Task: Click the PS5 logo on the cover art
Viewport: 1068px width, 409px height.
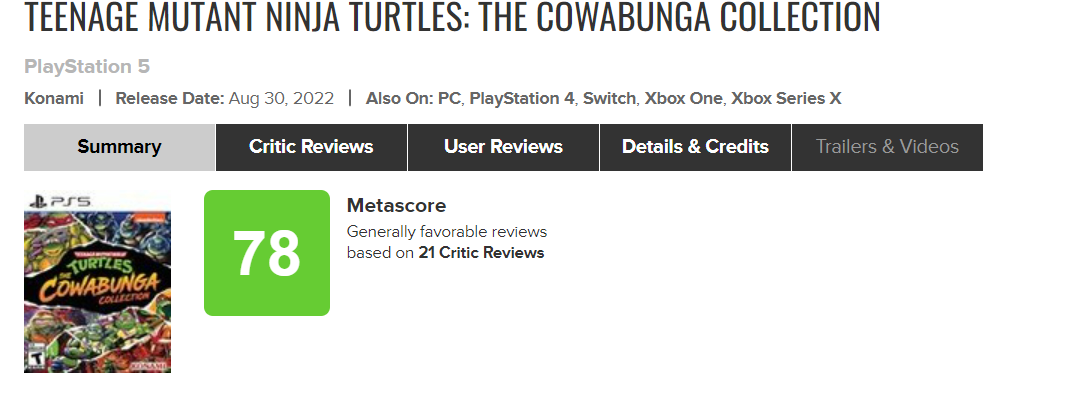Action: point(60,201)
